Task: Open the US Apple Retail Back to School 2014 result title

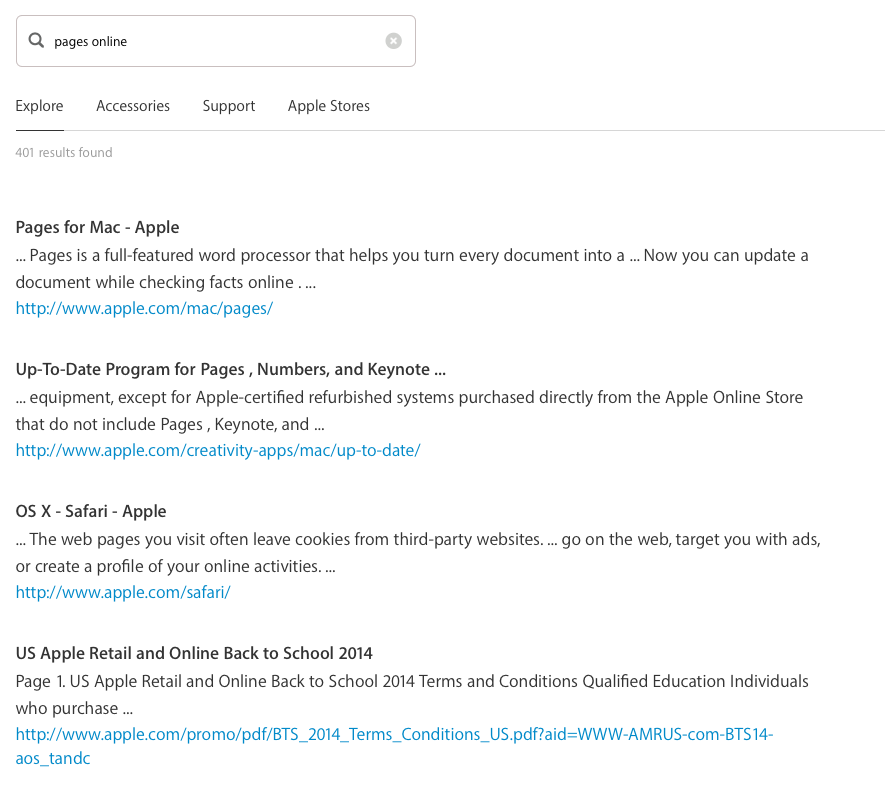Action: [194, 653]
